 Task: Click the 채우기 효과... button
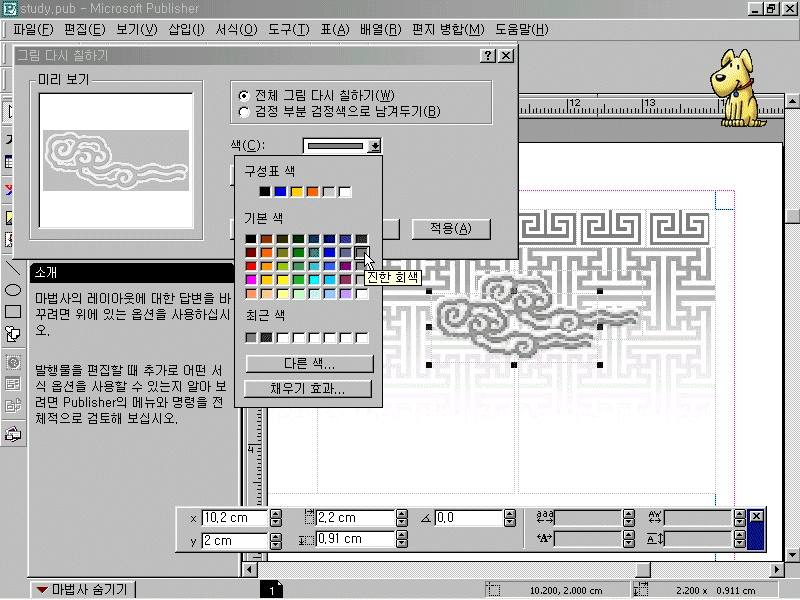pyautogui.click(x=308, y=389)
